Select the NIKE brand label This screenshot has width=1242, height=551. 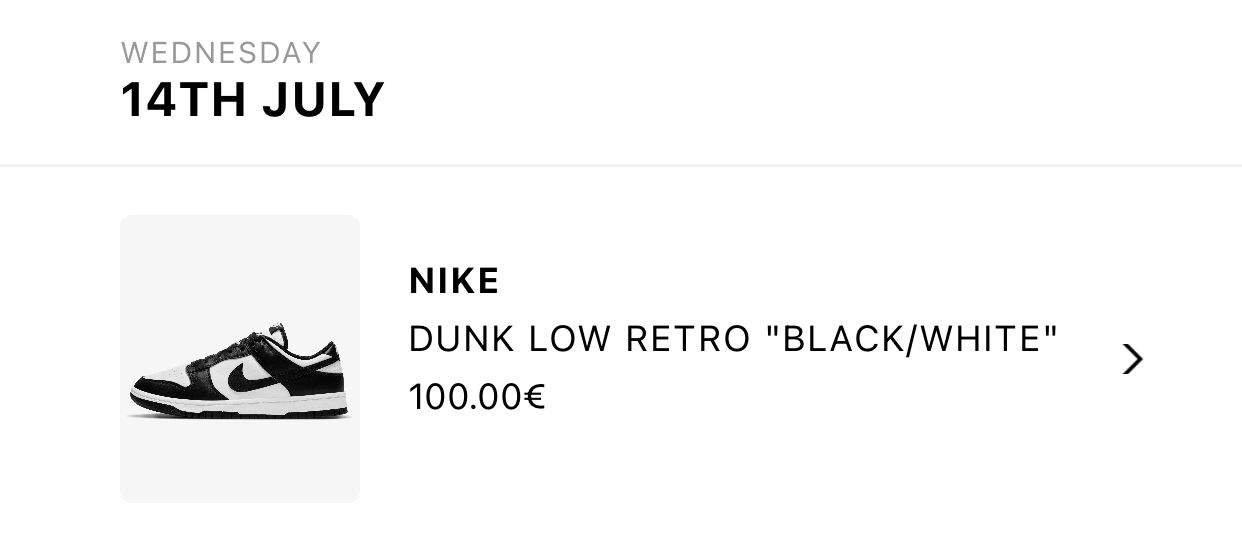[454, 282]
